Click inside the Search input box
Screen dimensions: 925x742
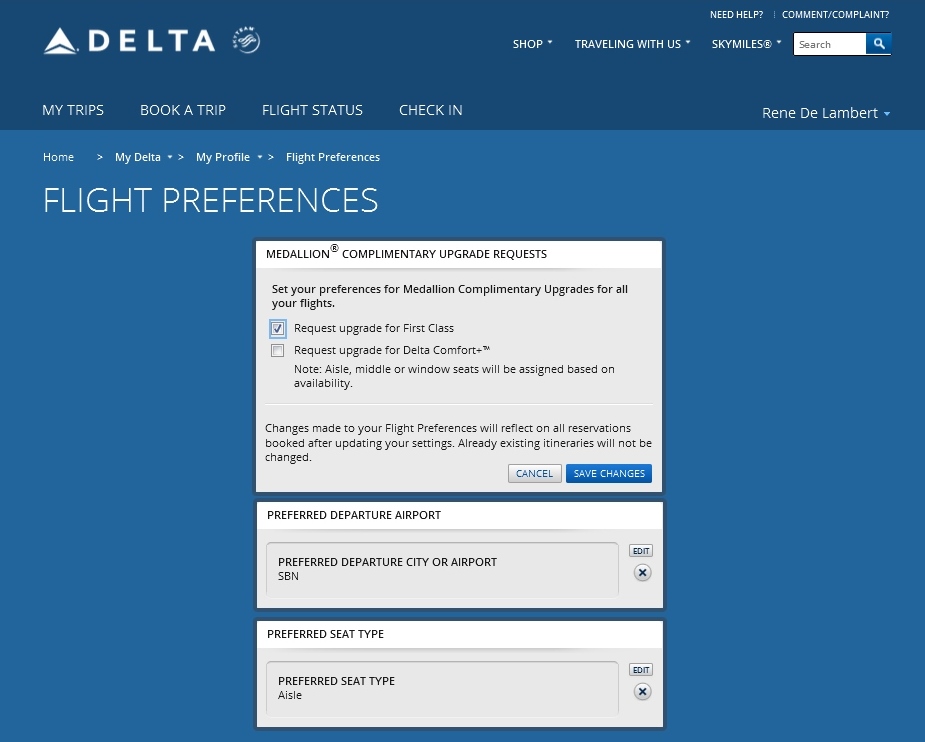(x=829, y=44)
